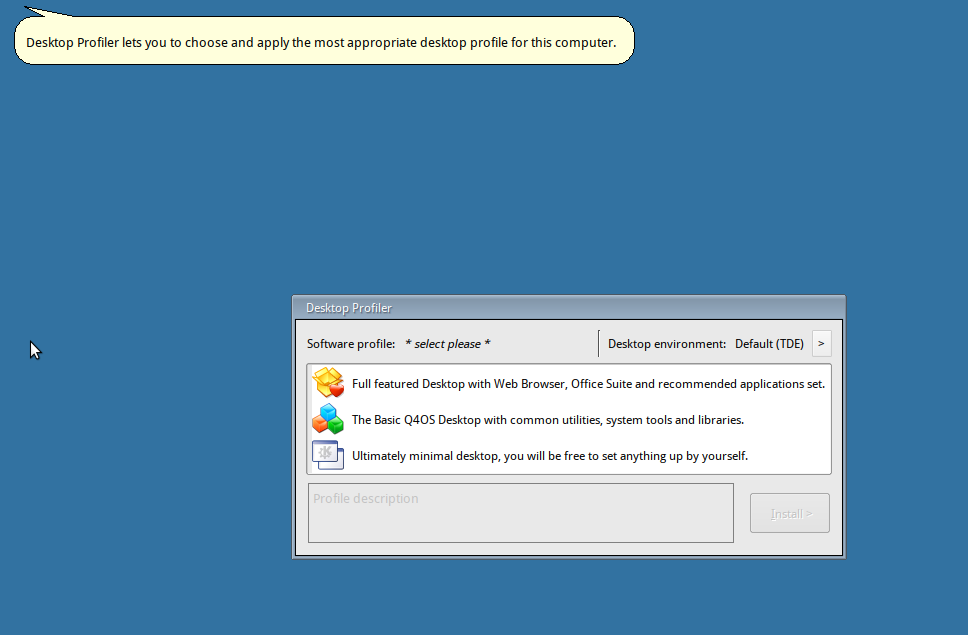
Task: Click the Desktop Profiler tooltip balloon
Action: point(324,41)
